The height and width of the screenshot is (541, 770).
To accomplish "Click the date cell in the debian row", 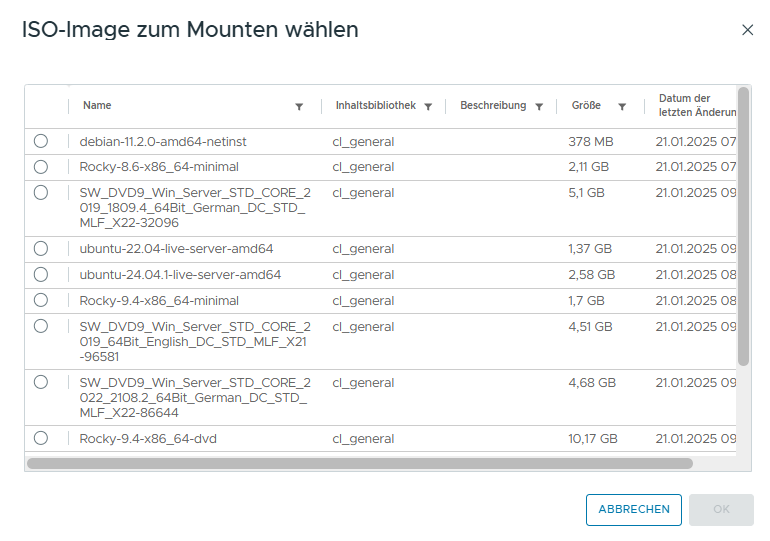I will 695,142.
